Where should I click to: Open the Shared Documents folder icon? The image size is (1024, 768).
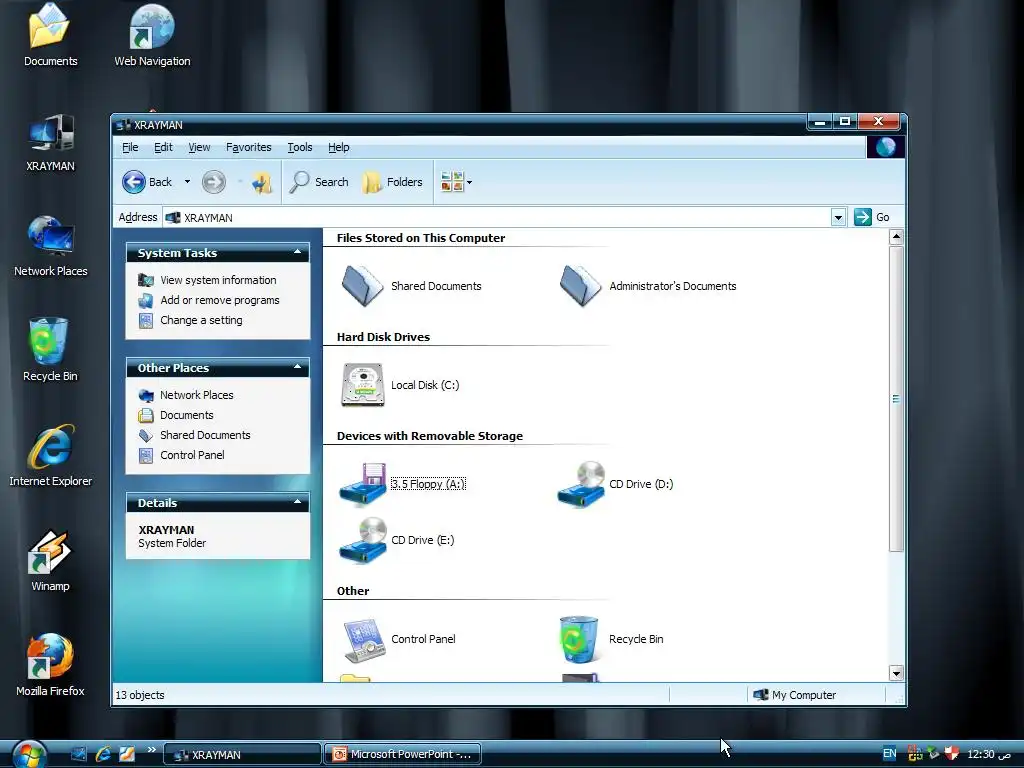362,285
